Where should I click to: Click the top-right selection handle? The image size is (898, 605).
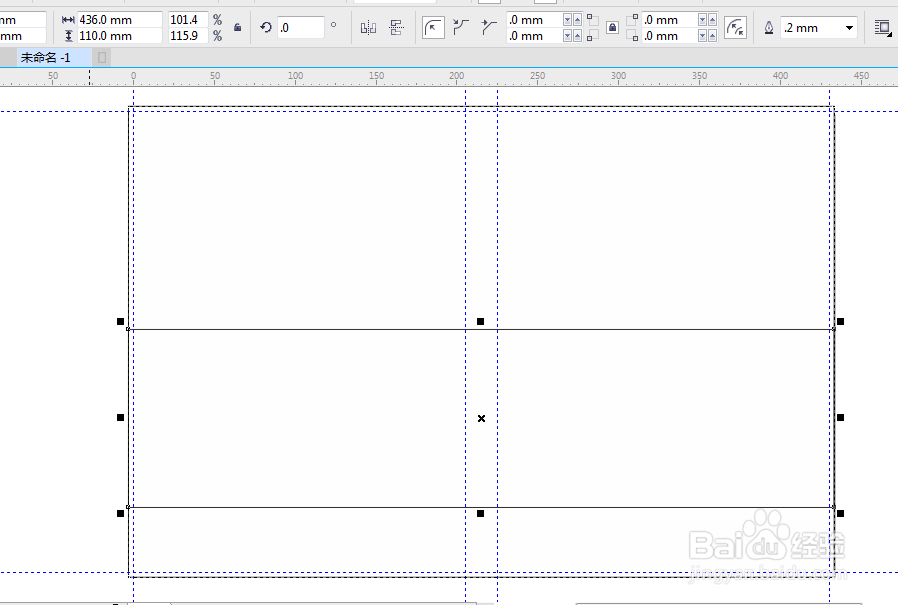[840, 321]
